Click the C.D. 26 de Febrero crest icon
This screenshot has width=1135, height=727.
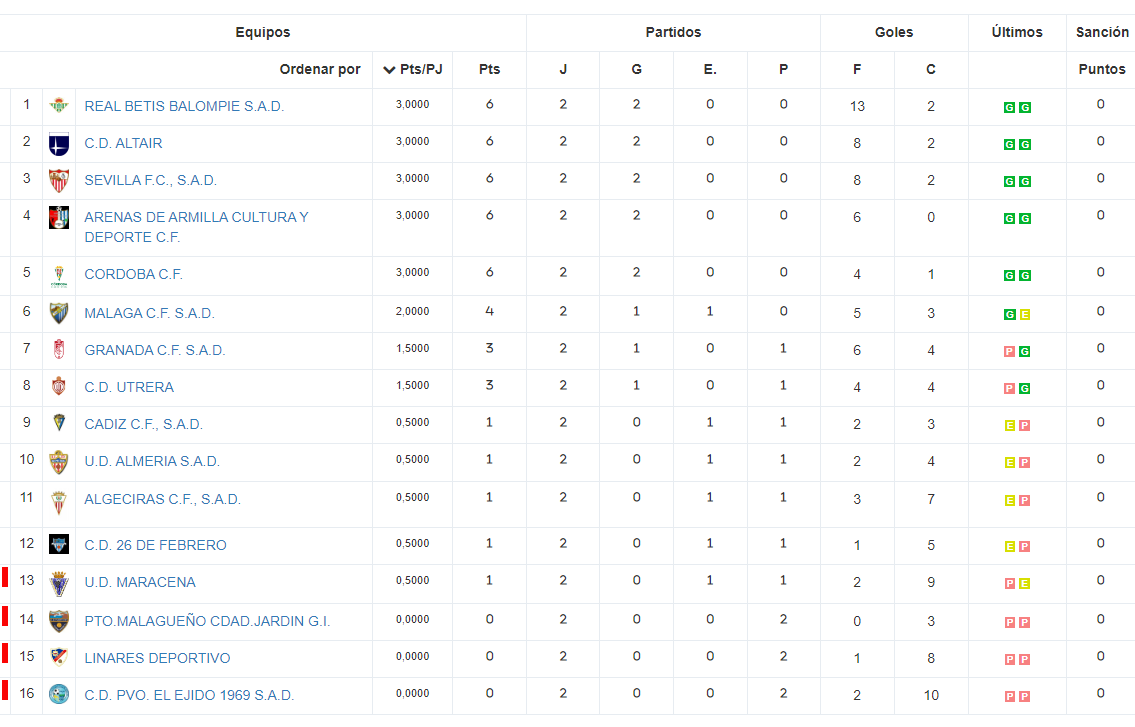[x=59, y=544]
